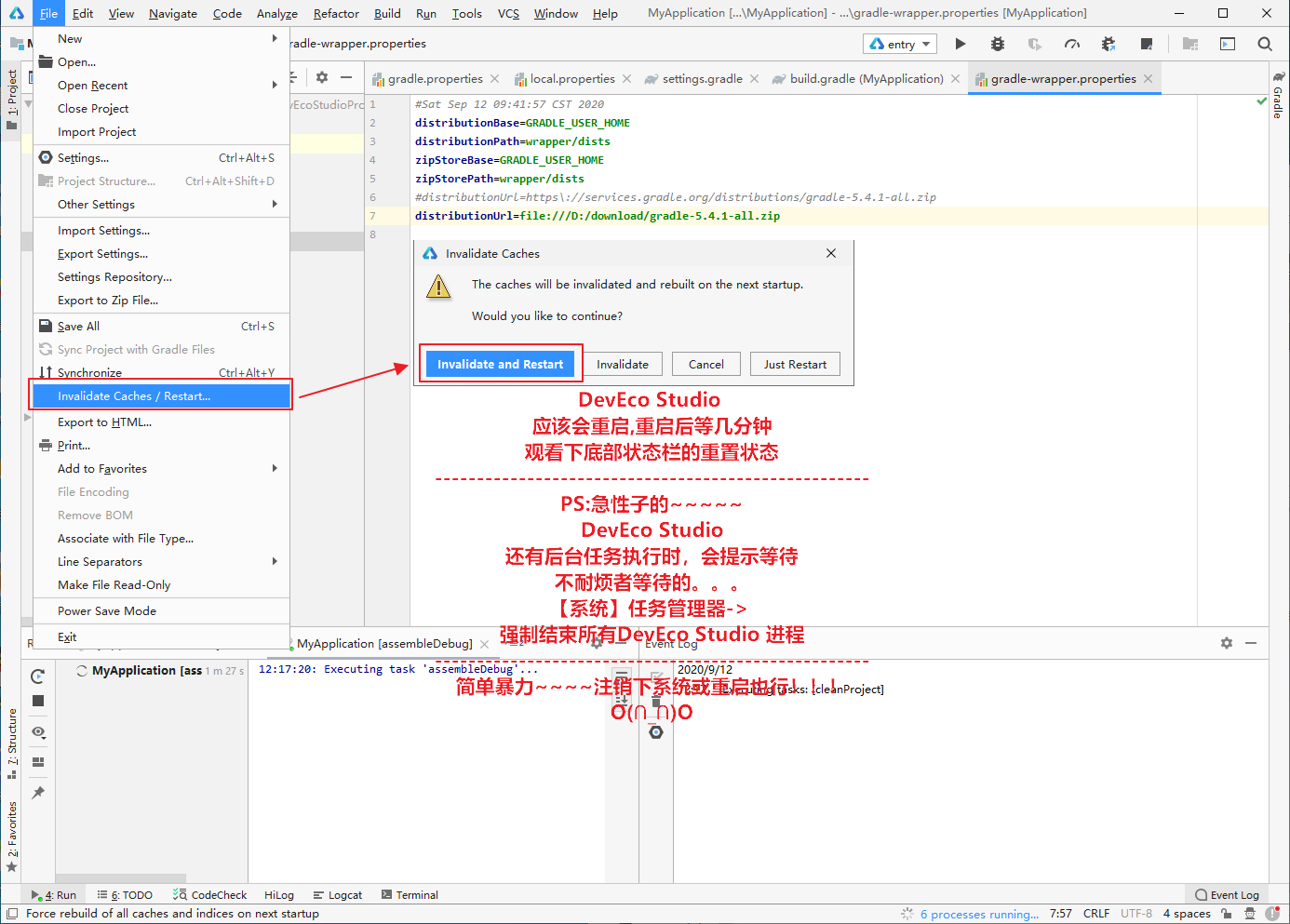Open the TODO tool window
Image resolution: width=1290 pixels, height=924 pixels.
pyautogui.click(x=126, y=895)
